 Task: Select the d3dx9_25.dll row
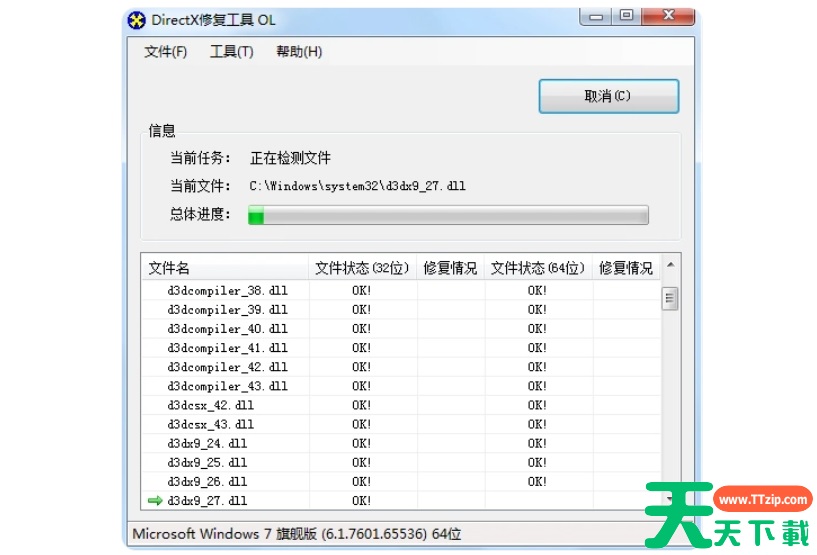[401, 462]
